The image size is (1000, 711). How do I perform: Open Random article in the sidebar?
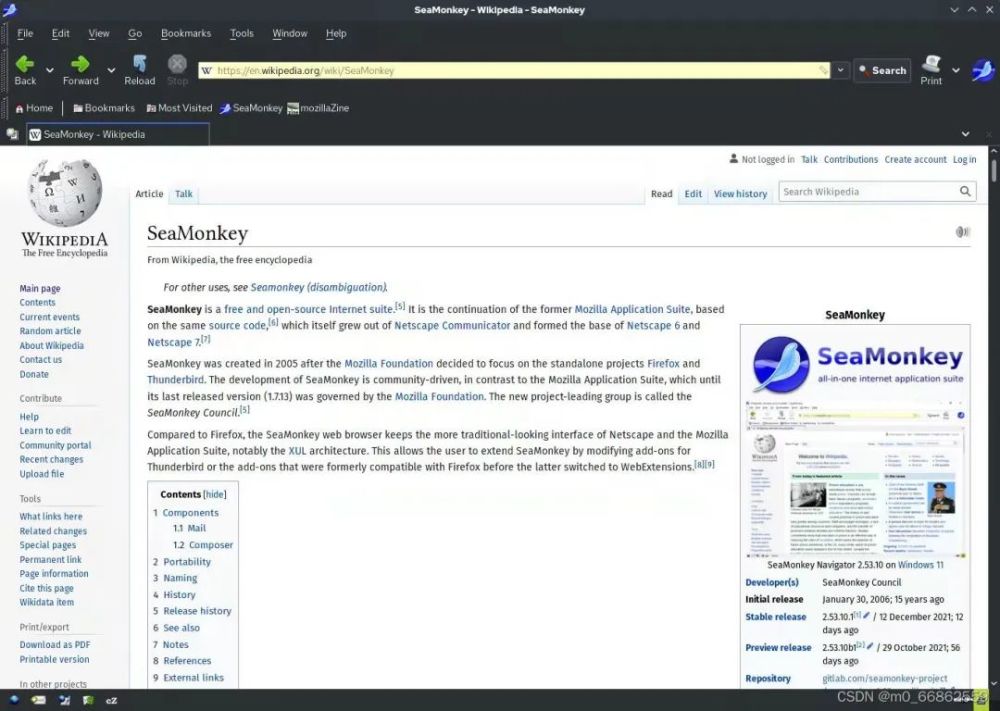pos(50,331)
